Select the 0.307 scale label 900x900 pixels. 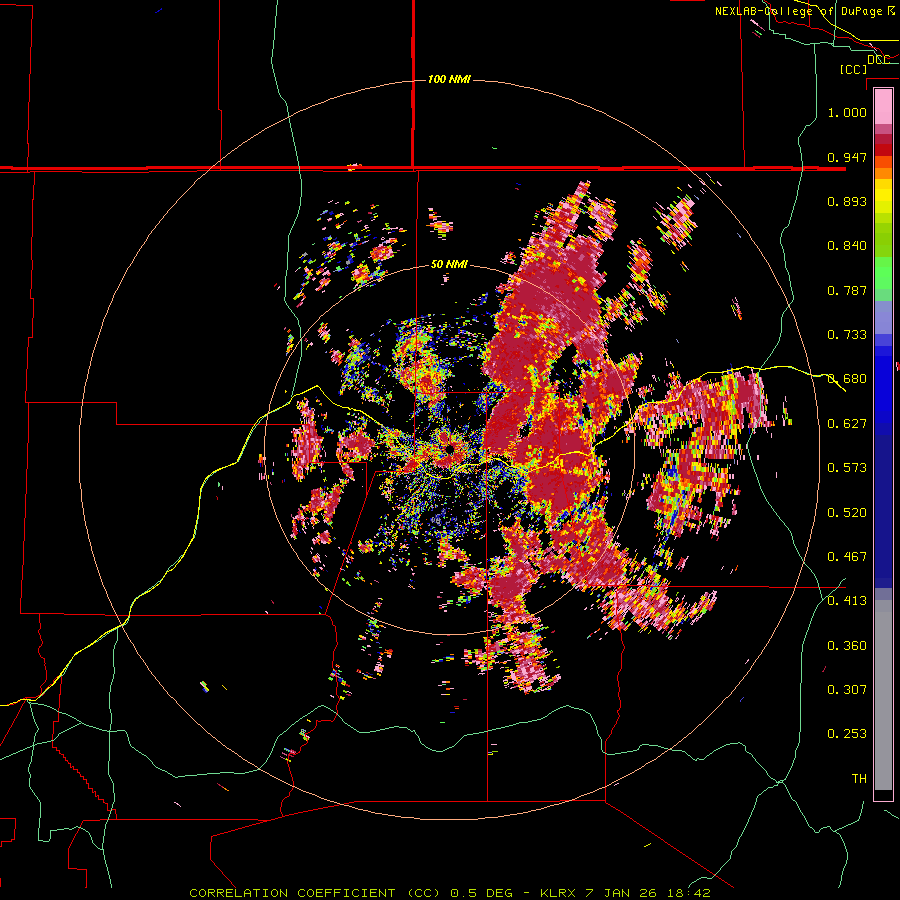tap(847, 690)
